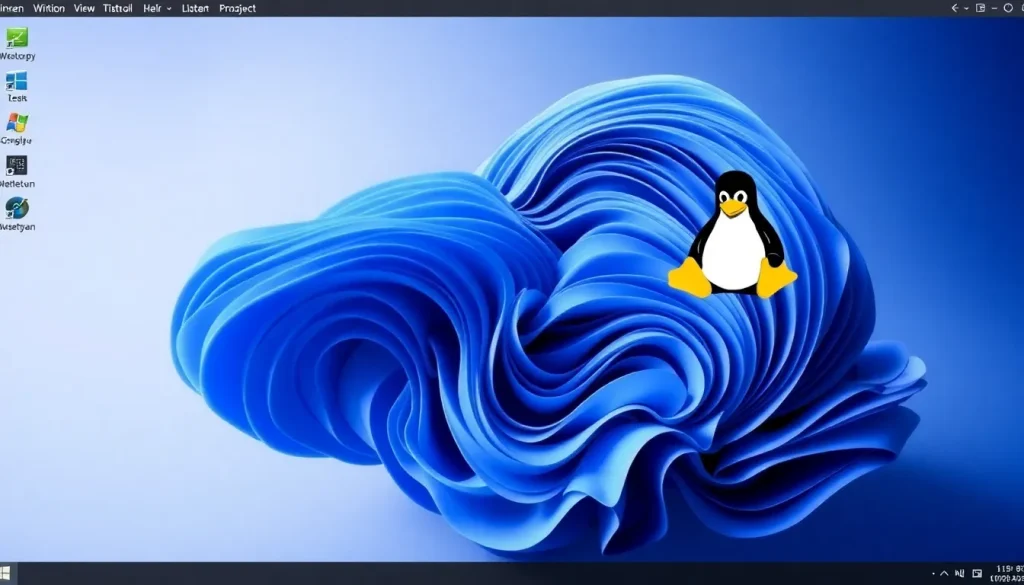Show hidden icons with the tray chevron

click(x=944, y=573)
